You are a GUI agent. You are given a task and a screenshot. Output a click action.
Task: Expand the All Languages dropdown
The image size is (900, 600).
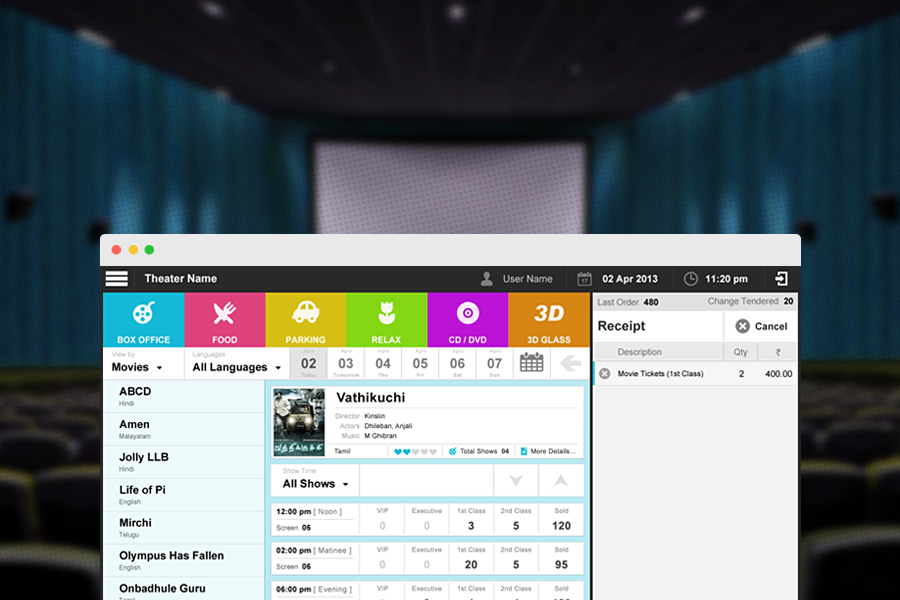tap(236, 363)
